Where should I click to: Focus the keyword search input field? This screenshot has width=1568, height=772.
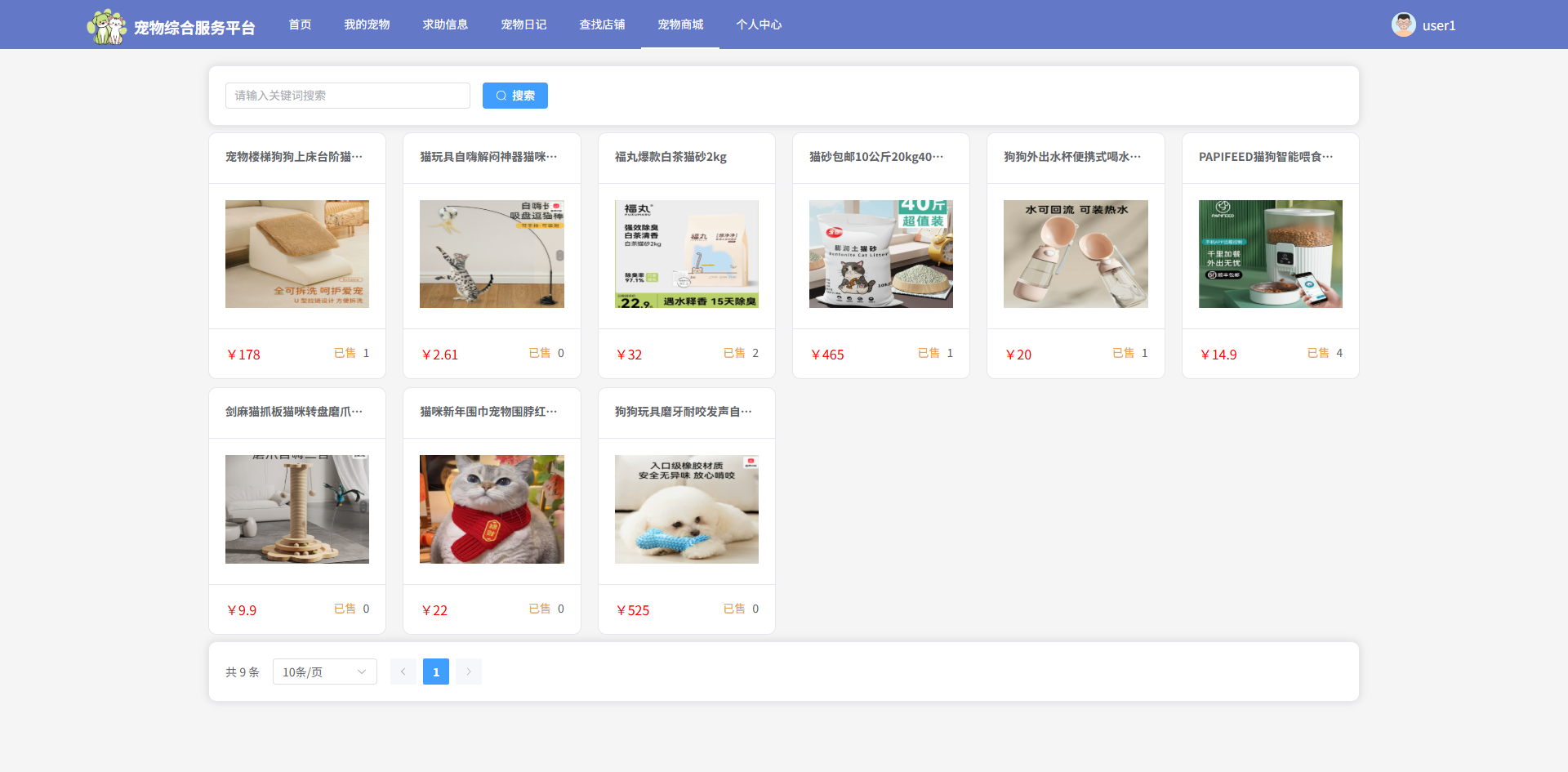[348, 96]
